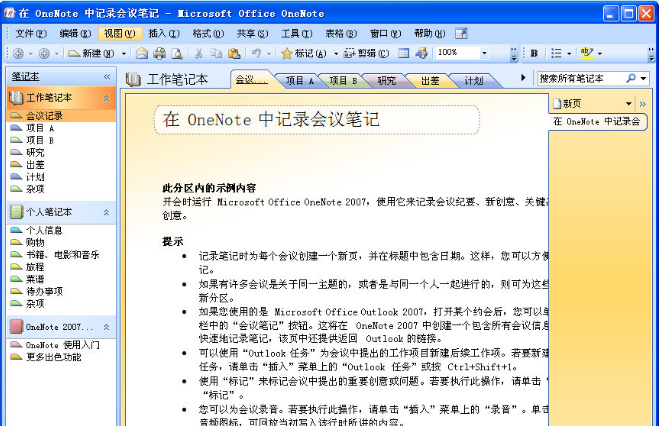Screen dimensions: 659x426
Task: Open the 新建 button's dropdown arrow
Action: [x=124, y=53]
